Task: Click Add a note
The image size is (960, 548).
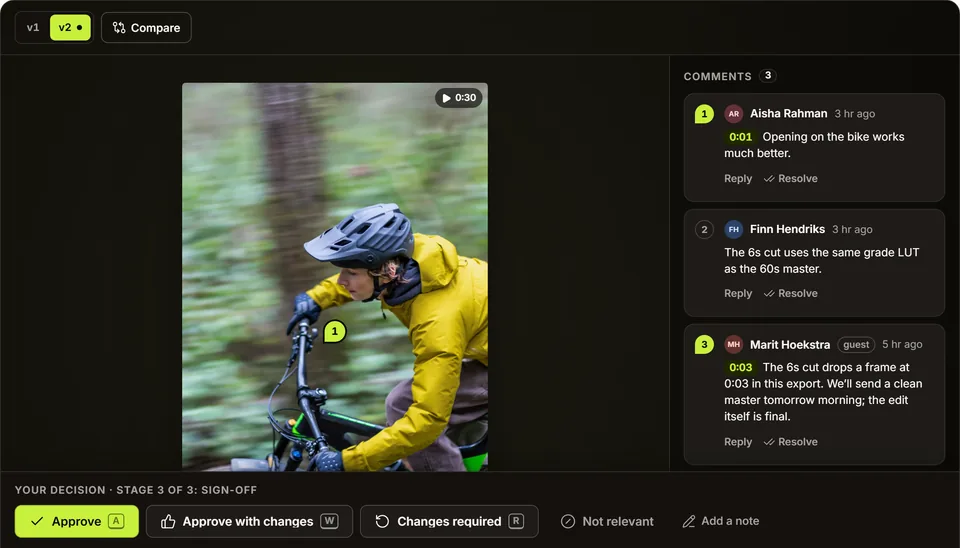Action: click(721, 521)
